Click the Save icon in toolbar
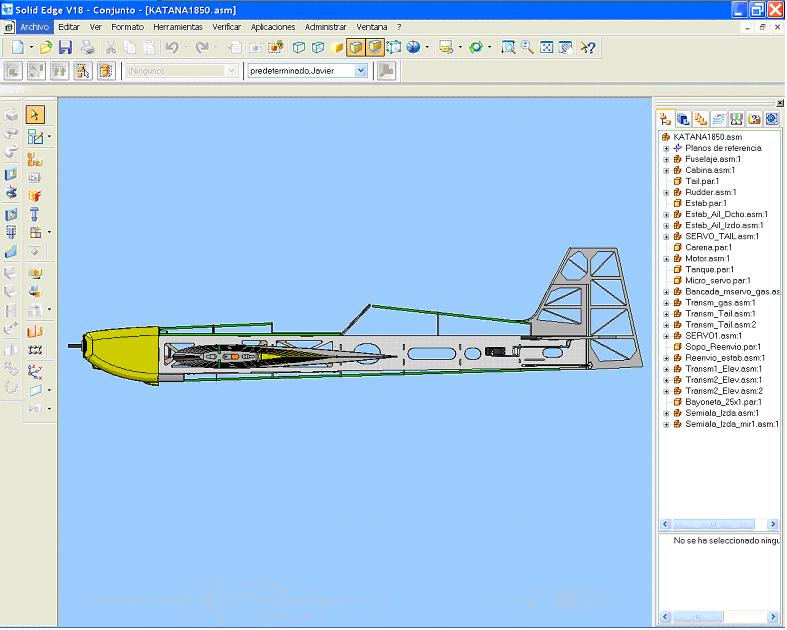 (65, 47)
